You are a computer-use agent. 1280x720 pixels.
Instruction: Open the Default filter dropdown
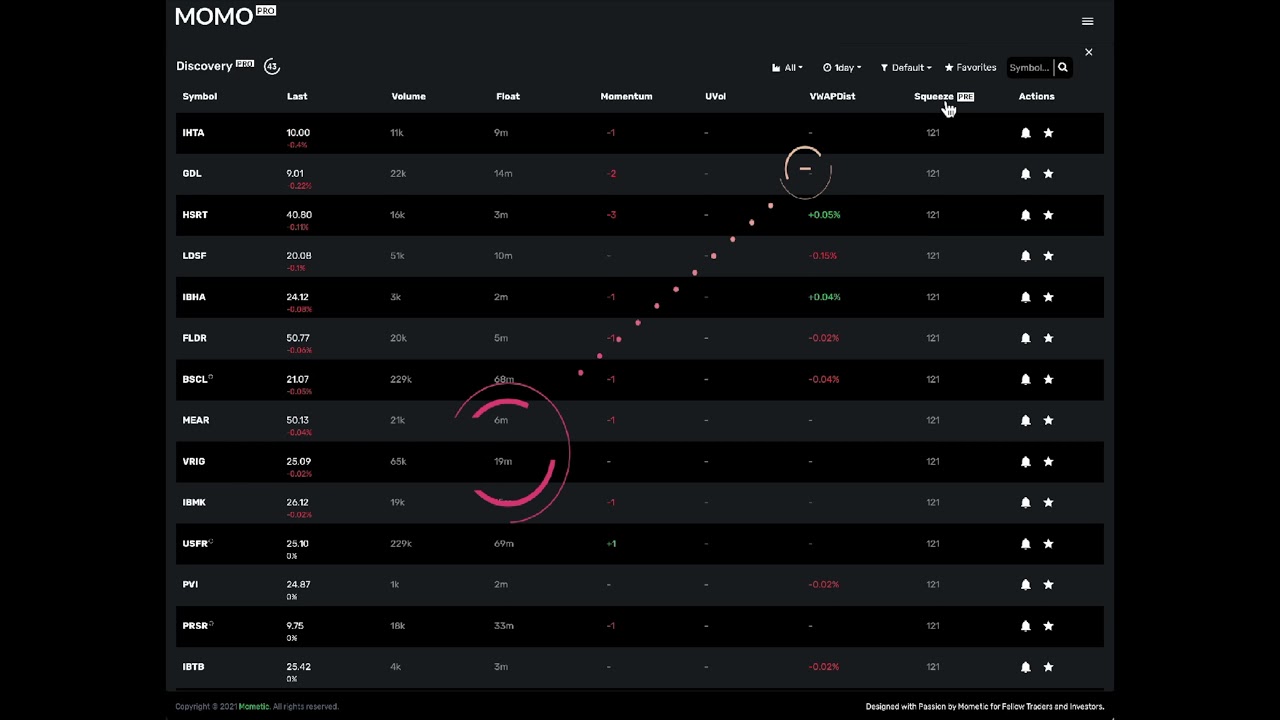(906, 68)
